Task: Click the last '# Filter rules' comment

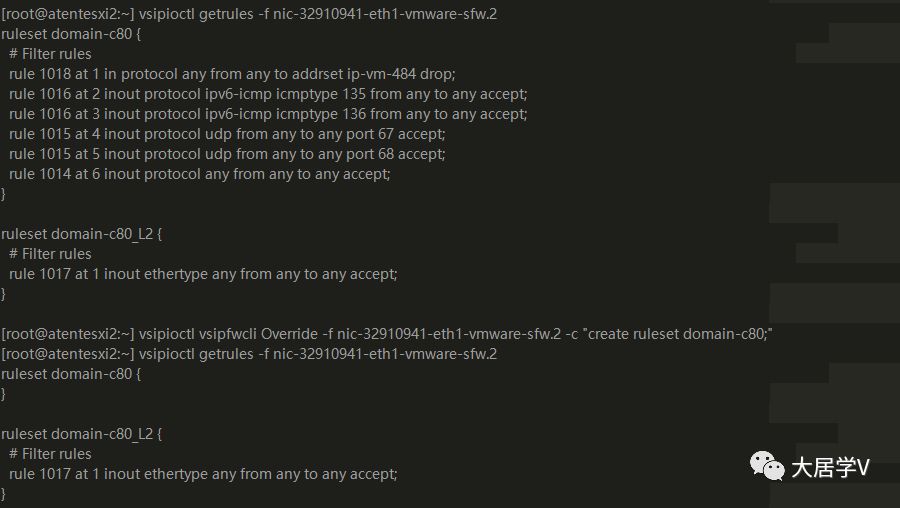Action: 51,454
